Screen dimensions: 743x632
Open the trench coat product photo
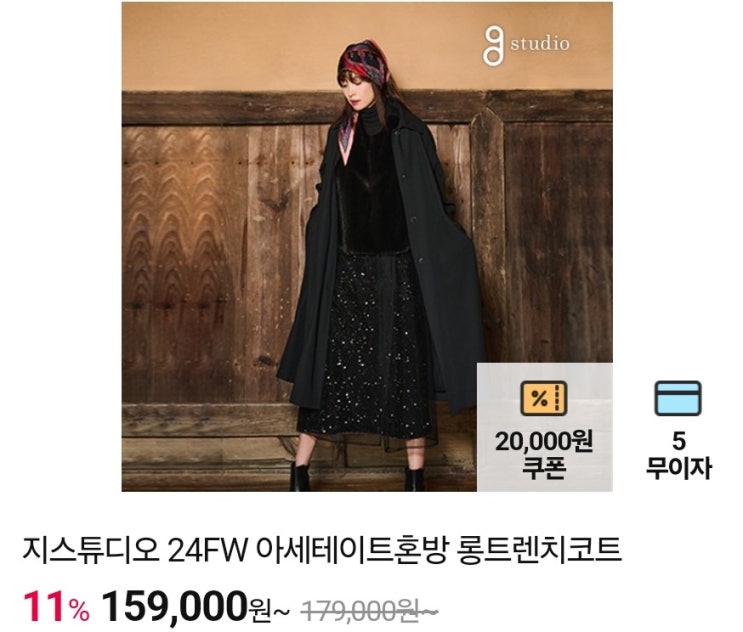[367, 246]
